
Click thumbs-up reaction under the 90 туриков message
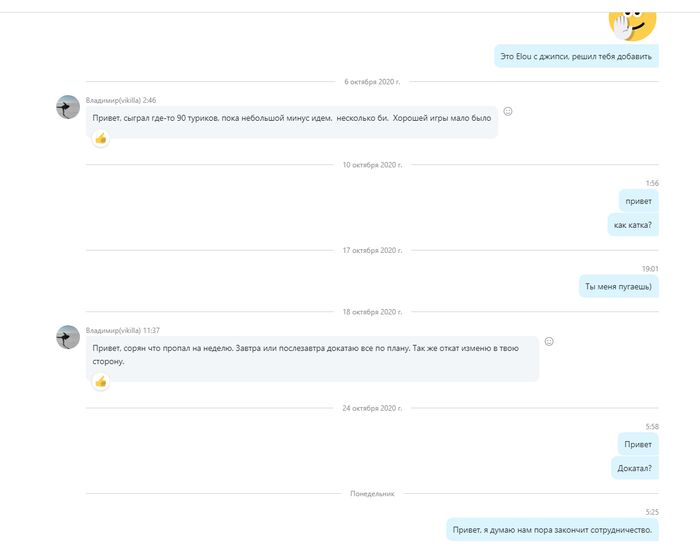pos(100,139)
